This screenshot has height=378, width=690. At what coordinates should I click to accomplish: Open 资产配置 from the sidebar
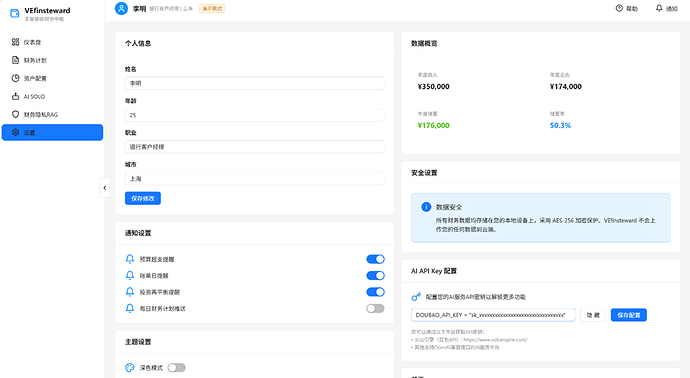point(52,78)
